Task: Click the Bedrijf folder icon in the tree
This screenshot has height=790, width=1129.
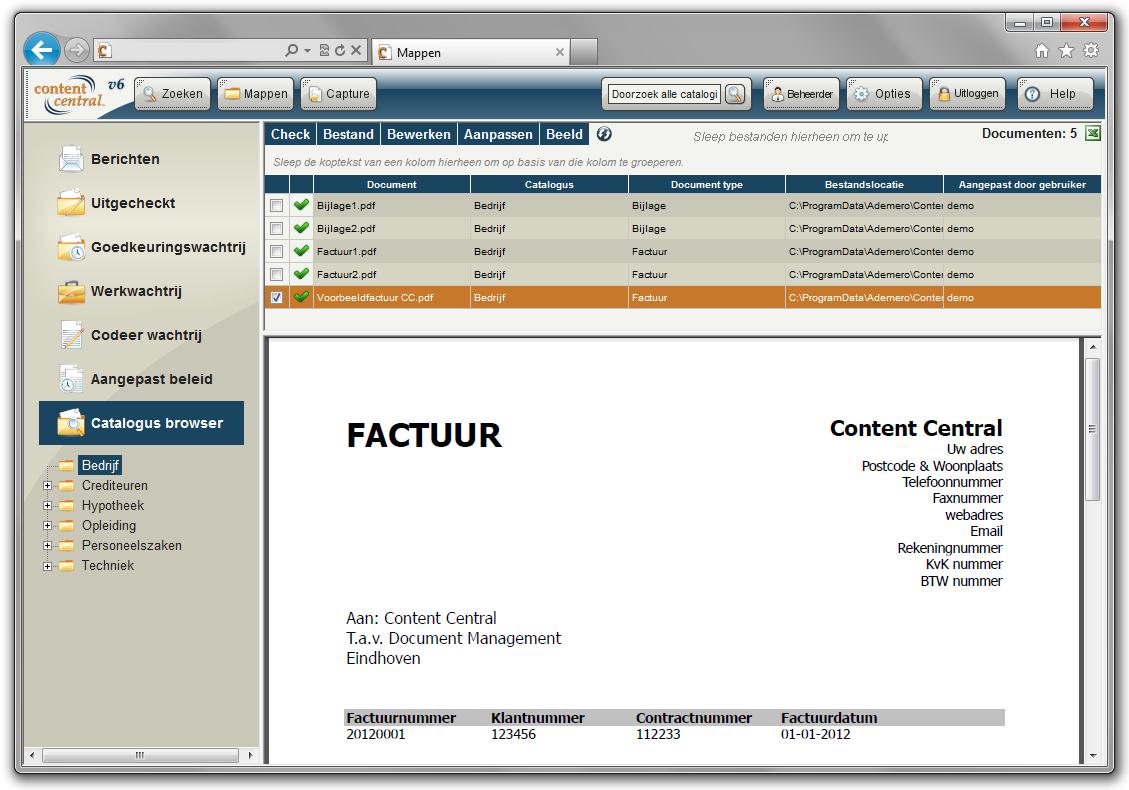Action: (66, 465)
